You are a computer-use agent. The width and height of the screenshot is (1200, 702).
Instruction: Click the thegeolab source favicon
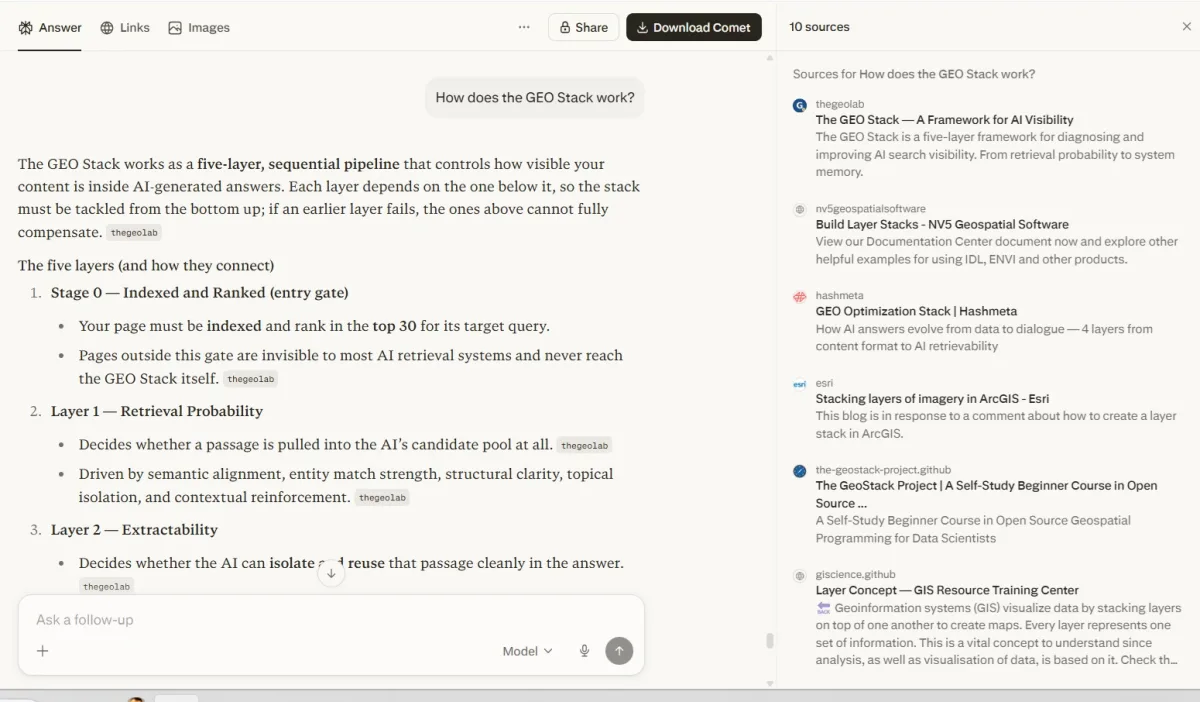point(799,105)
